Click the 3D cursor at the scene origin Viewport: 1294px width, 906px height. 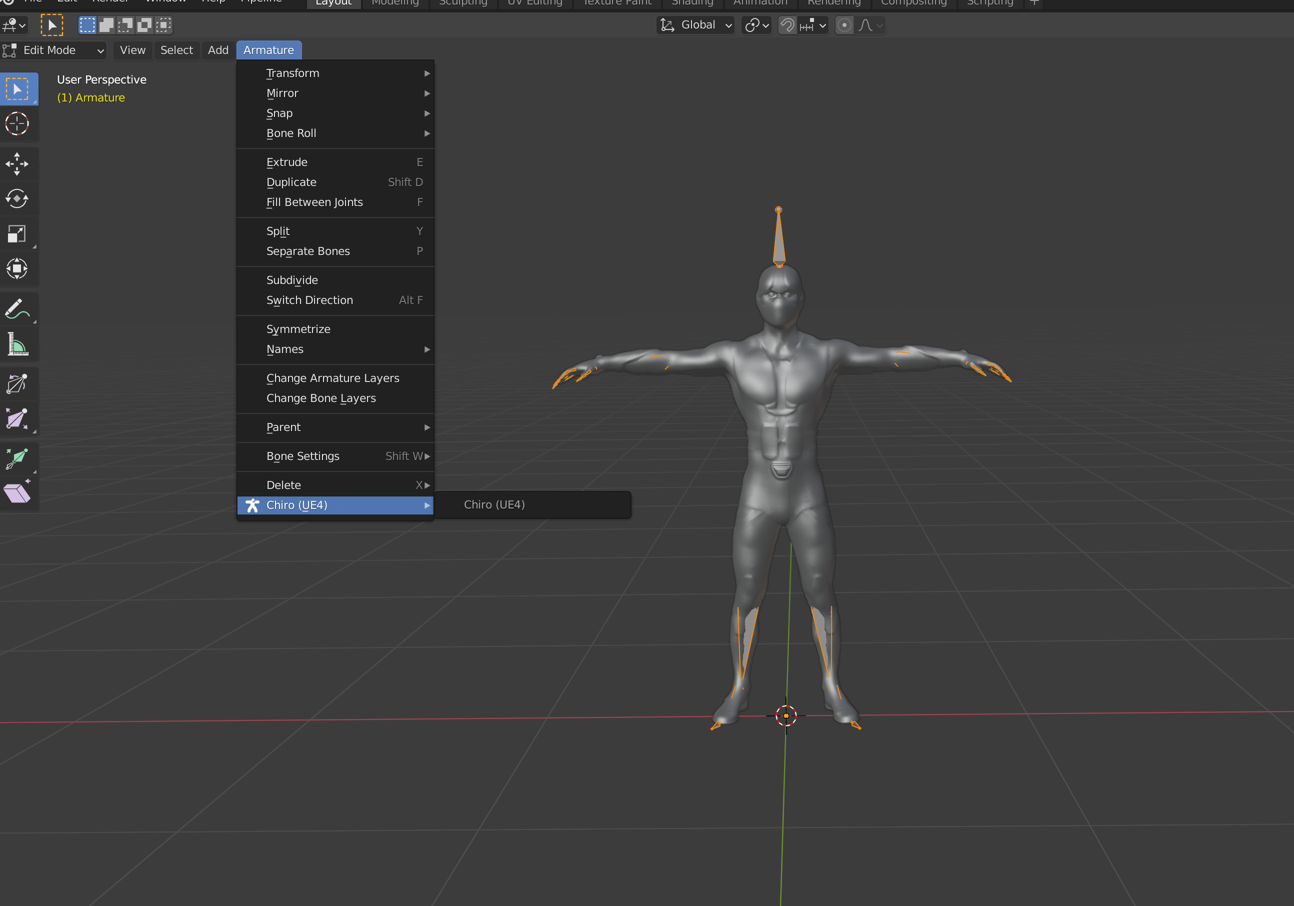click(x=786, y=715)
